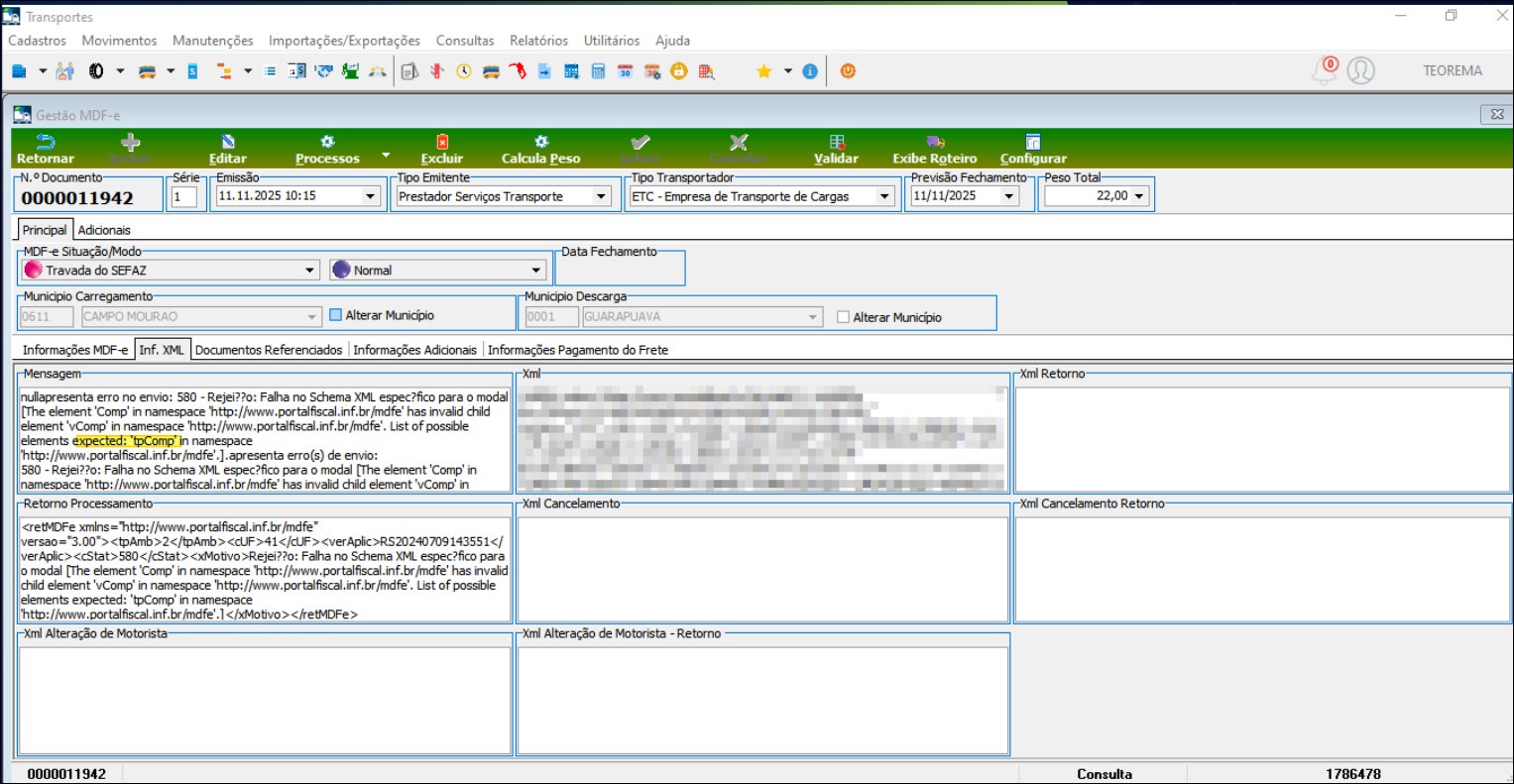Click the red fuel pump icon
Viewport: 1514px width, 784px height.
[517, 71]
